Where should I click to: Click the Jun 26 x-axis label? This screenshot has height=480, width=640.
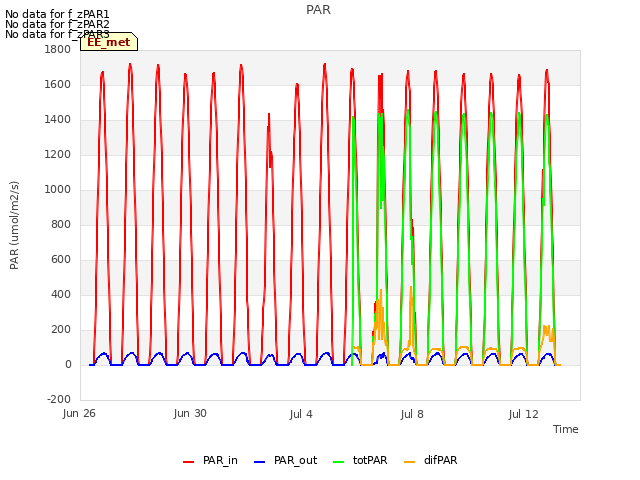point(79,414)
